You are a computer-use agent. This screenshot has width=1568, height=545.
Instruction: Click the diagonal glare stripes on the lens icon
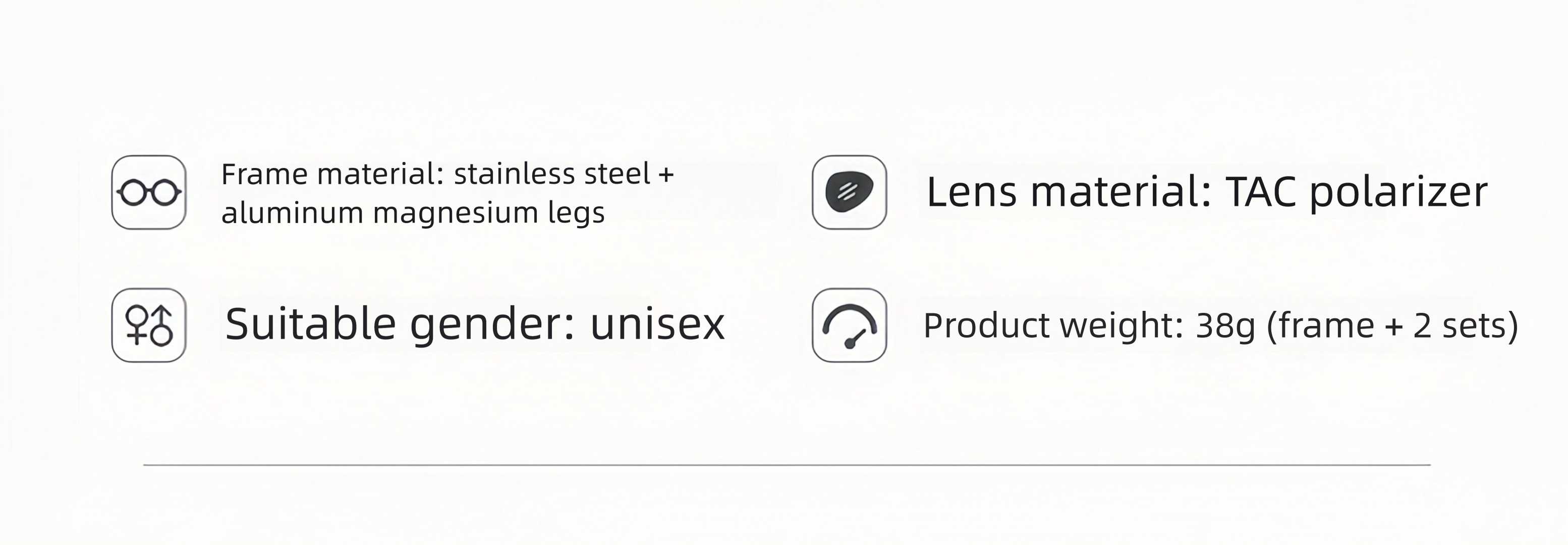click(x=847, y=192)
